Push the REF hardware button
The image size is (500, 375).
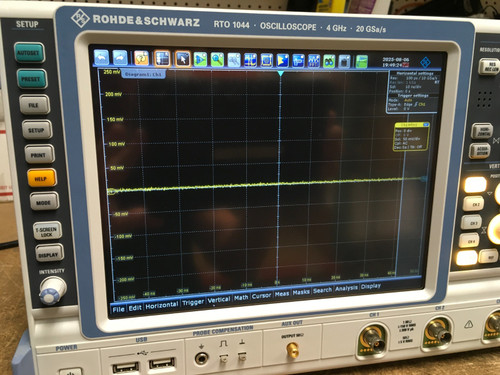pos(488,257)
